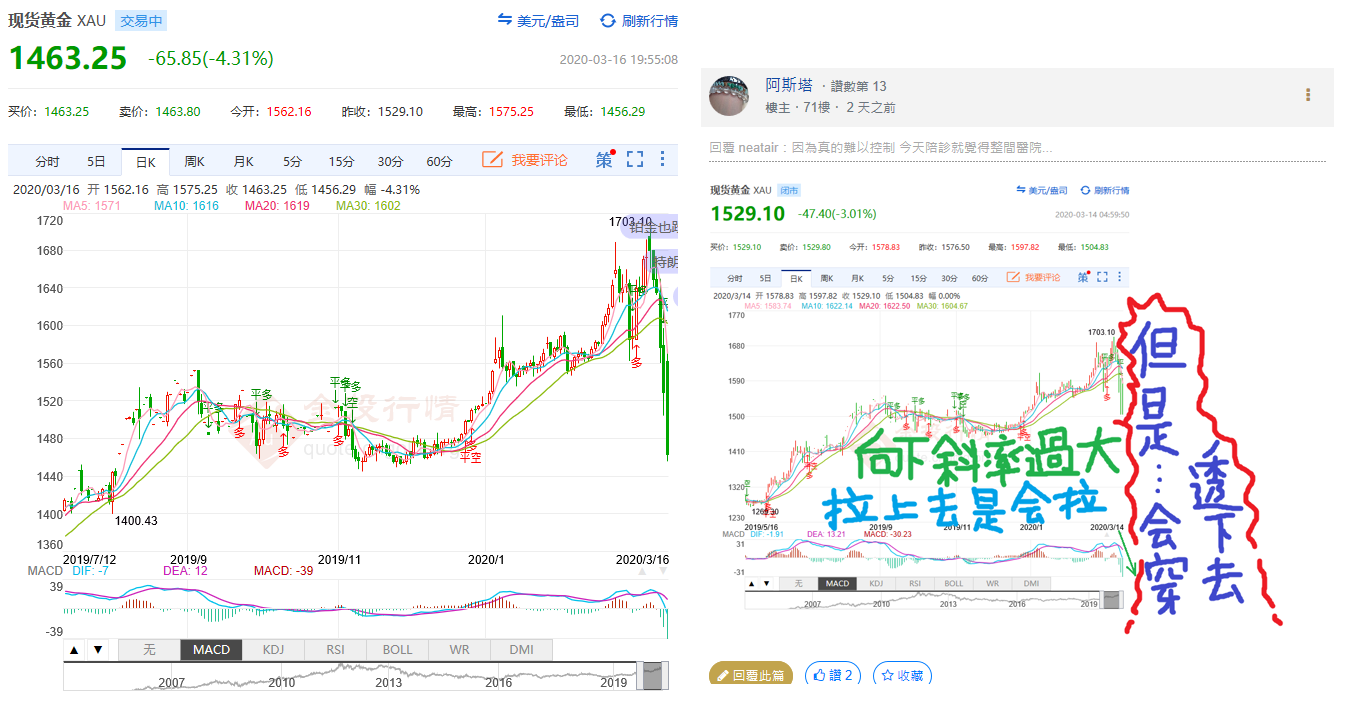Click 2013 on the bottom timeline overview

point(389,682)
